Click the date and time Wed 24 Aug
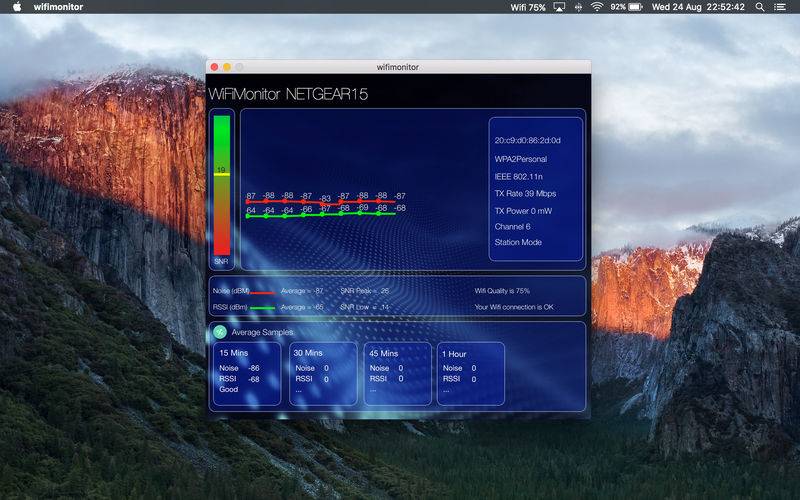The width and height of the screenshot is (800, 500). 698,7
